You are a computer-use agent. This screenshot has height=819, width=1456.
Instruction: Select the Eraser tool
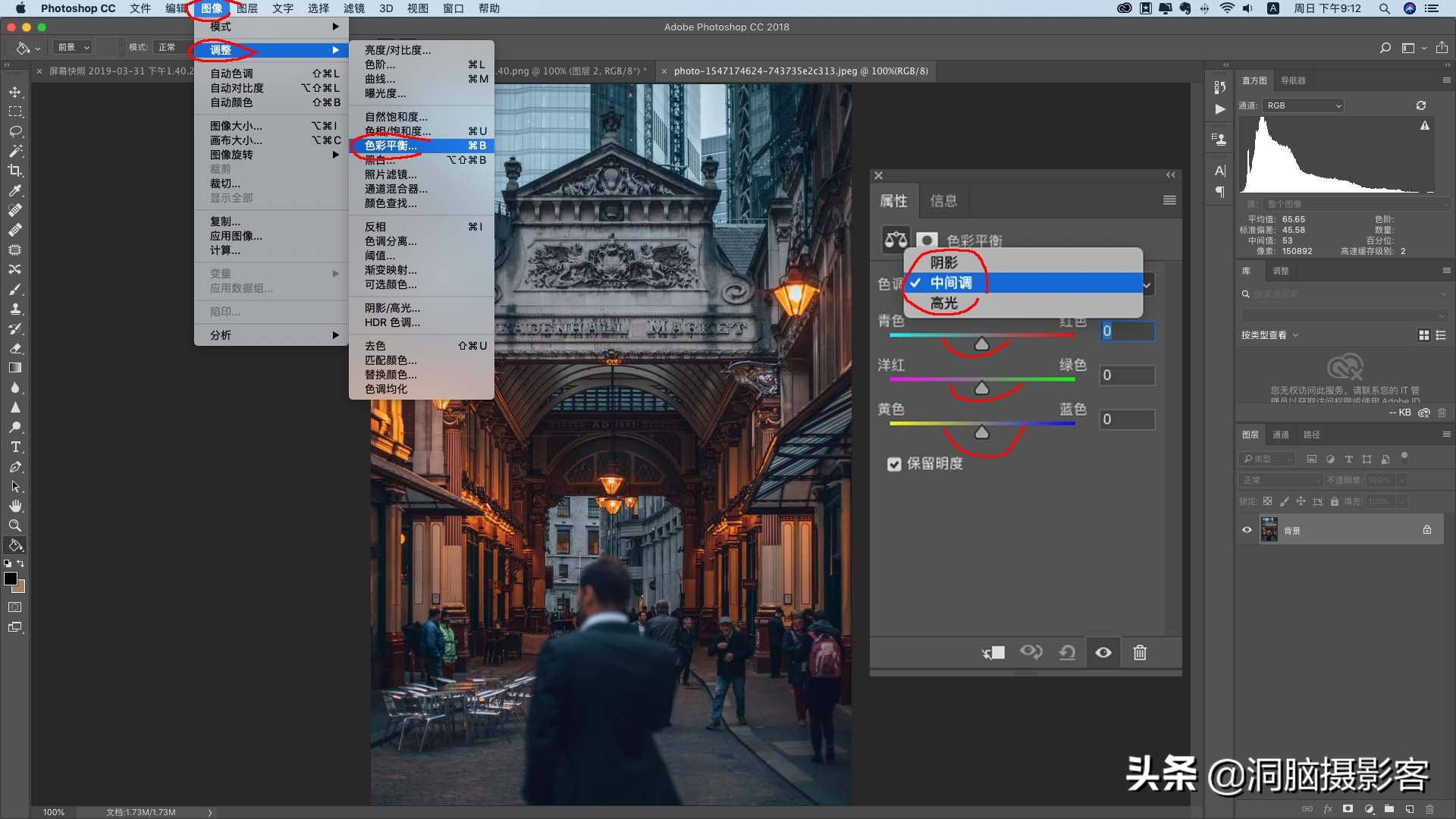(x=15, y=348)
